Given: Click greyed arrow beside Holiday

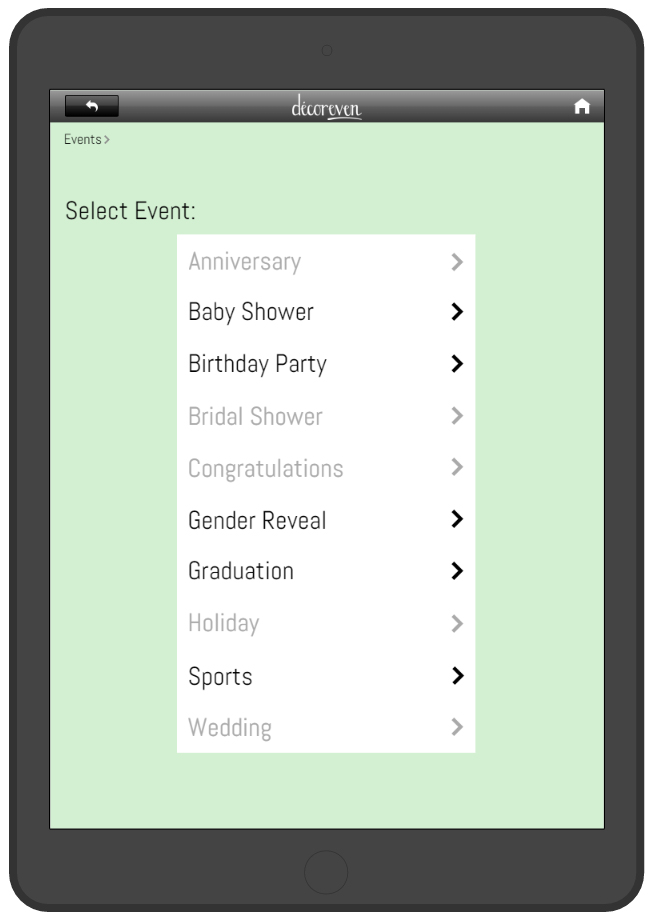Looking at the screenshot, I should (x=457, y=624).
